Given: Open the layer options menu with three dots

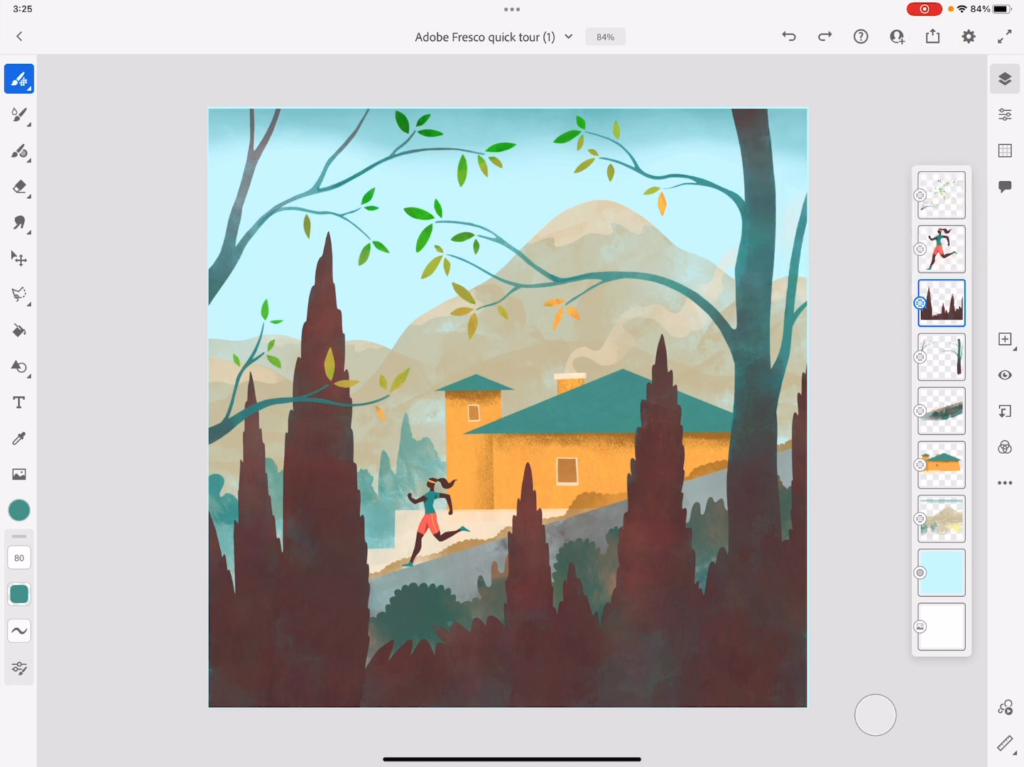Looking at the screenshot, I should (1004, 483).
